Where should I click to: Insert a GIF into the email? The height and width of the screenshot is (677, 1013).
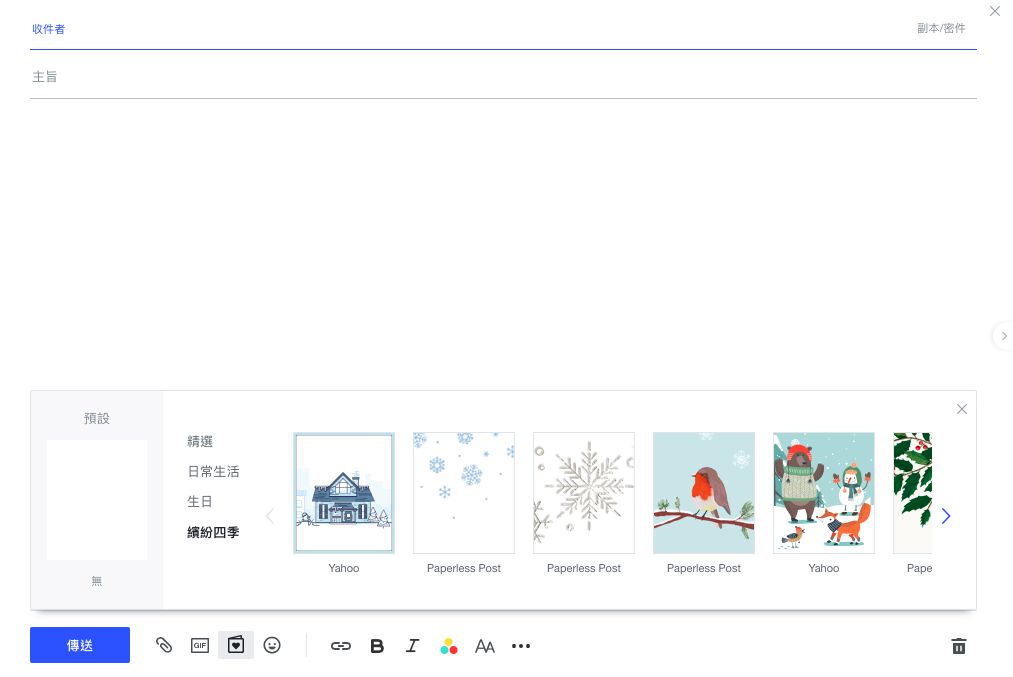click(200, 645)
